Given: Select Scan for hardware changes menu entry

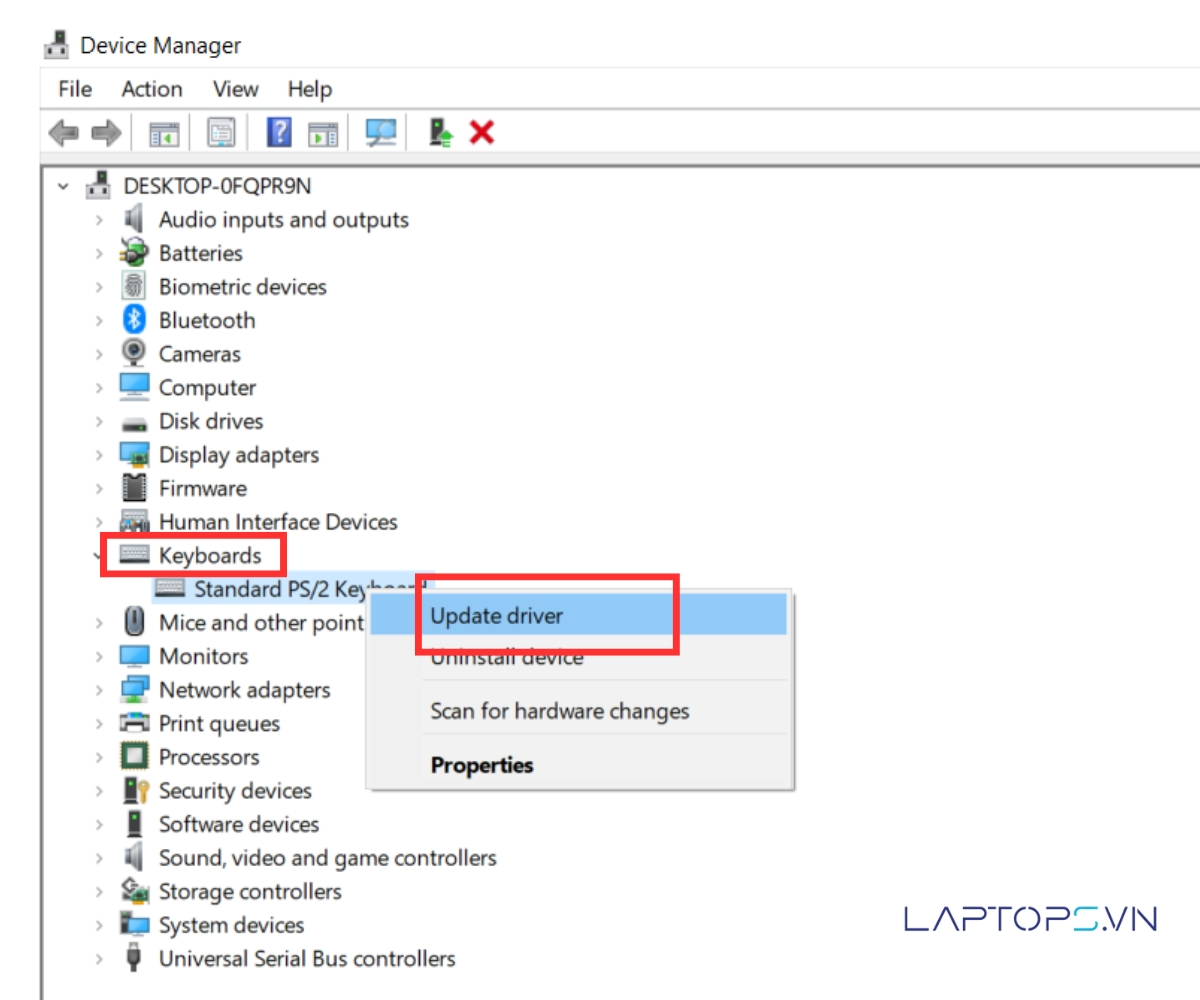Looking at the screenshot, I should pos(559,711).
